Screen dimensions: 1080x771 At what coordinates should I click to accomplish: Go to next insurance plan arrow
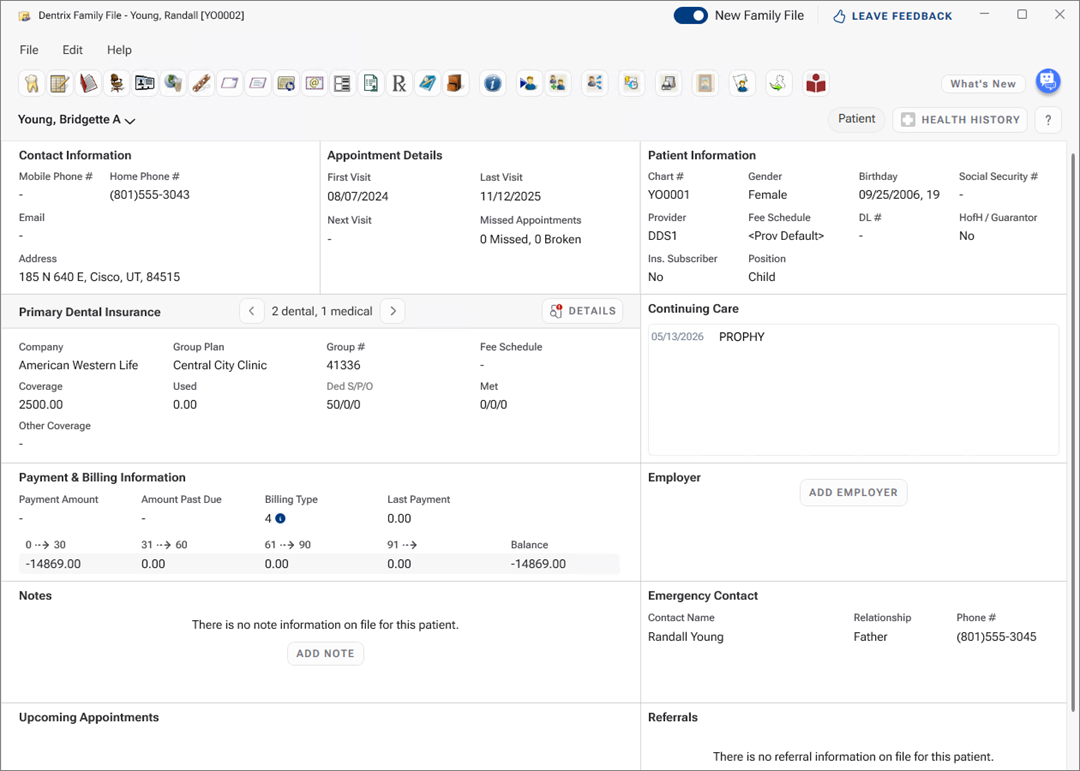tap(393, 311)
